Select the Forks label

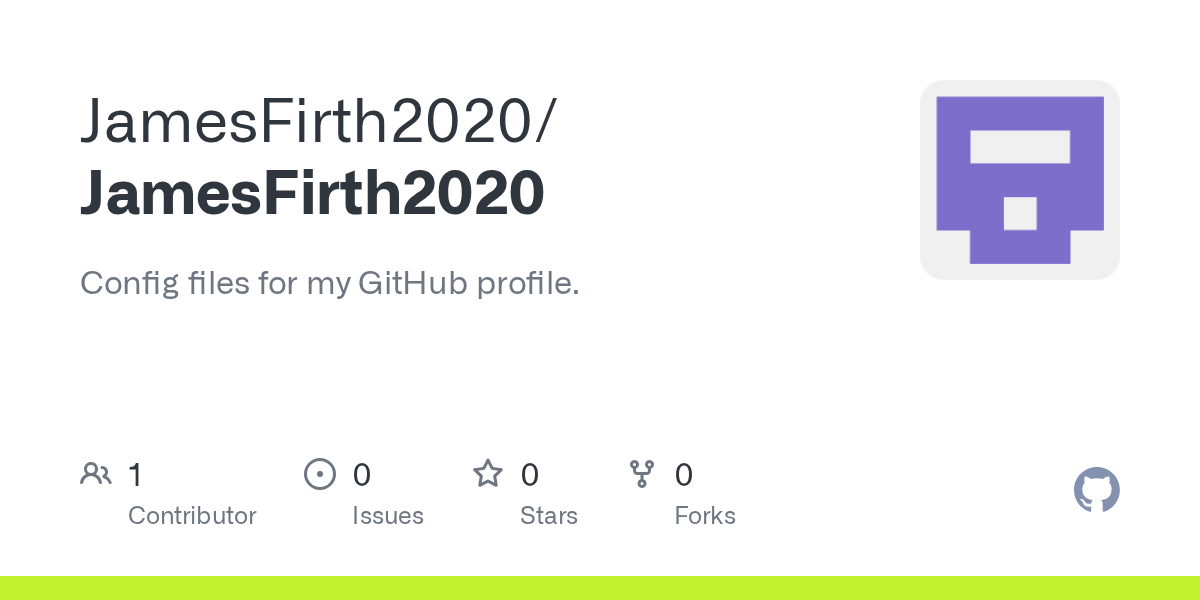point(705,516)
